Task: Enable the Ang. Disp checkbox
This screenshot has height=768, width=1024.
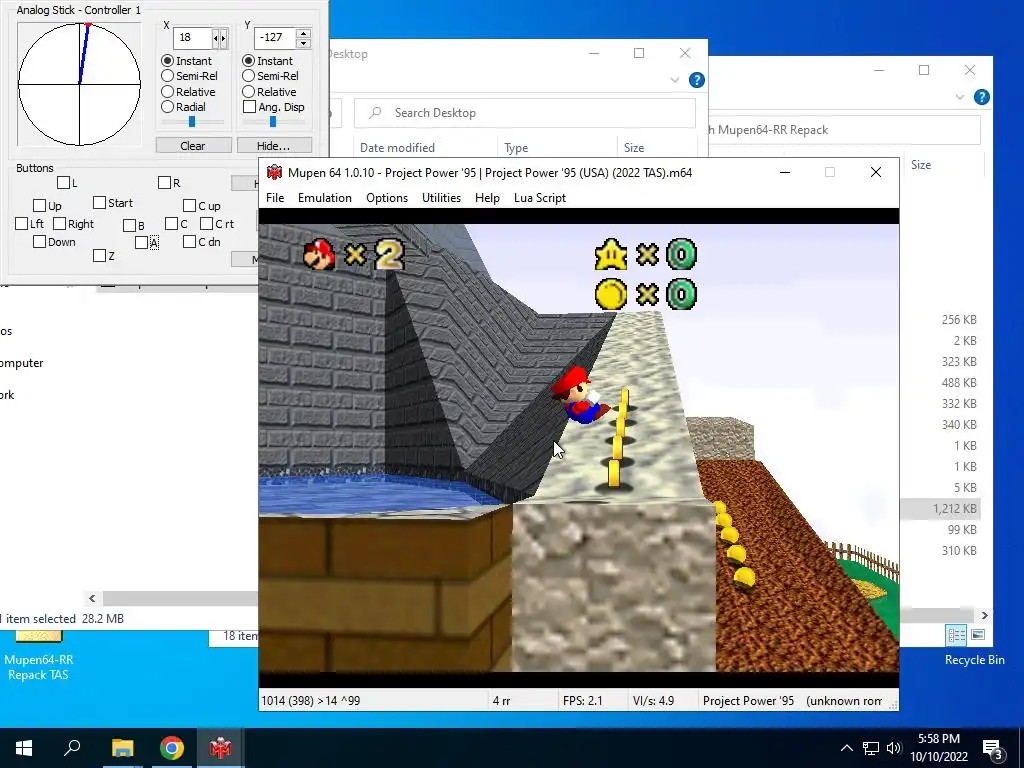Action: point(249,106)
